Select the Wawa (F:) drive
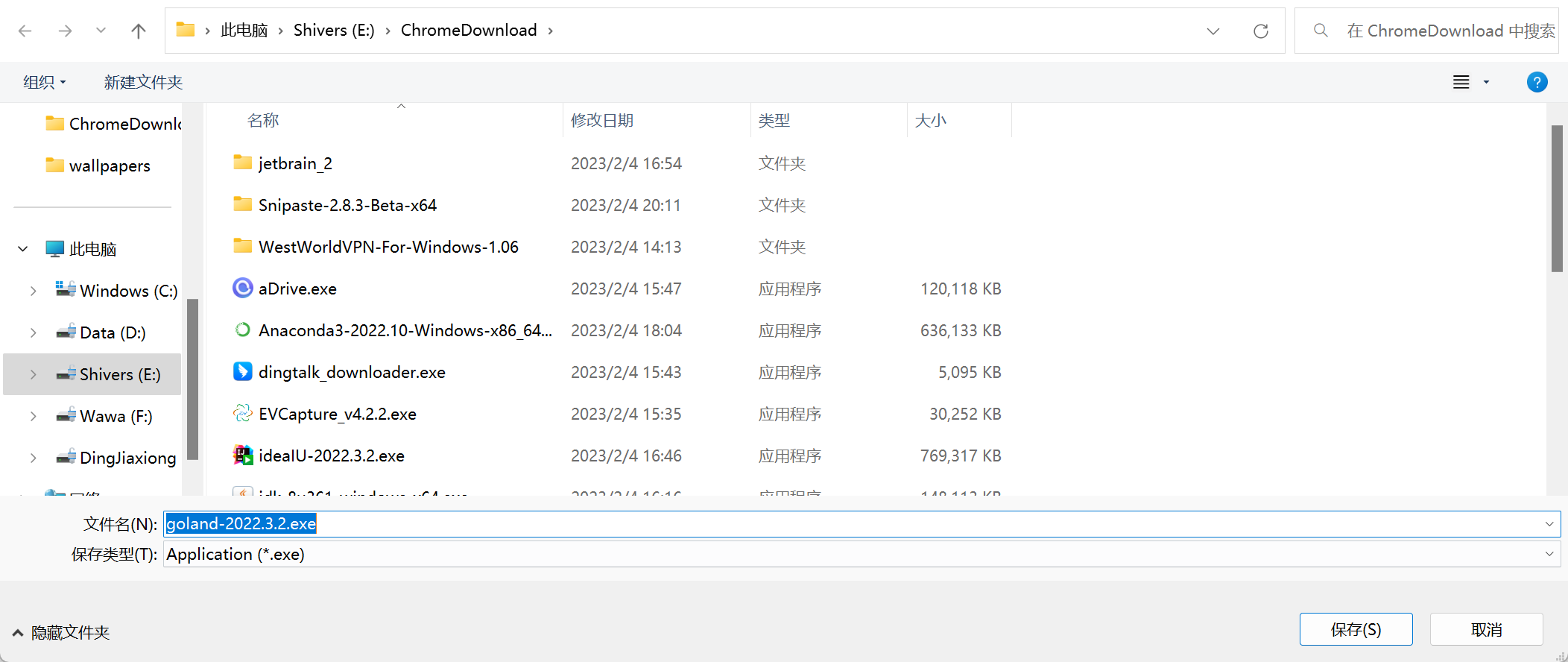Viewport: 1568px width, 662px height. 104,416
